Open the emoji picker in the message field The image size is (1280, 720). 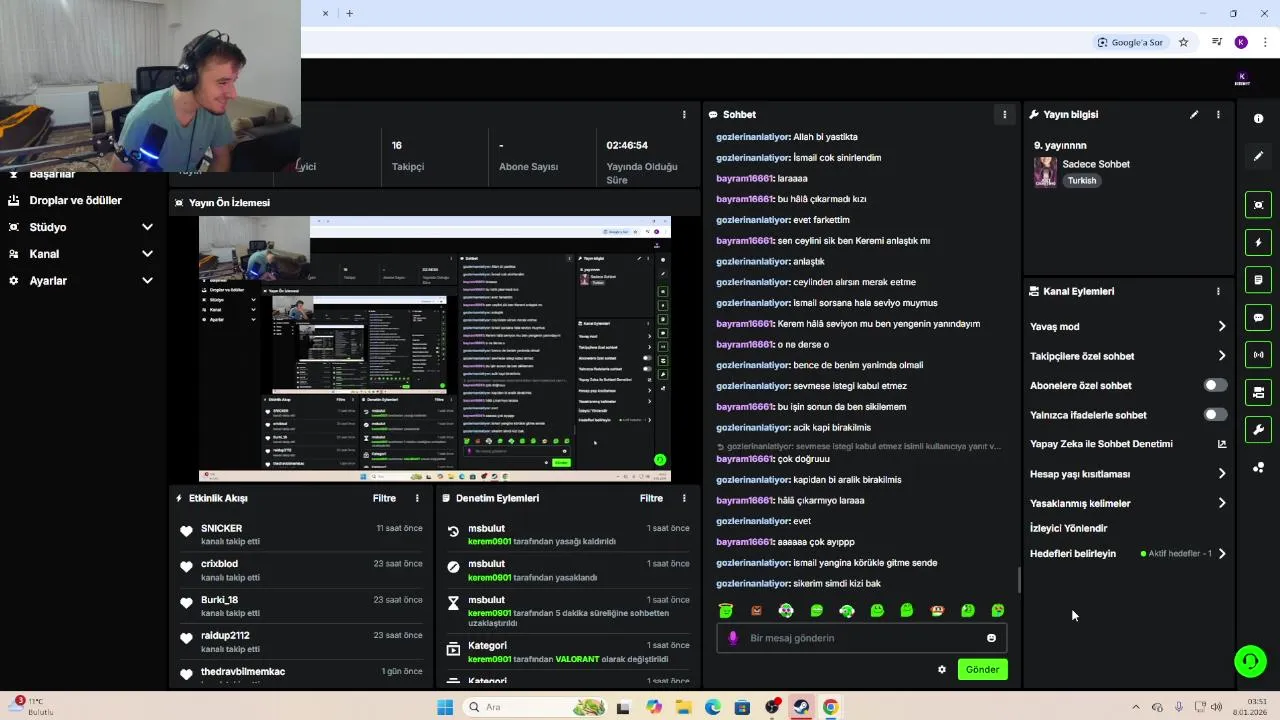tap(991, 638)
